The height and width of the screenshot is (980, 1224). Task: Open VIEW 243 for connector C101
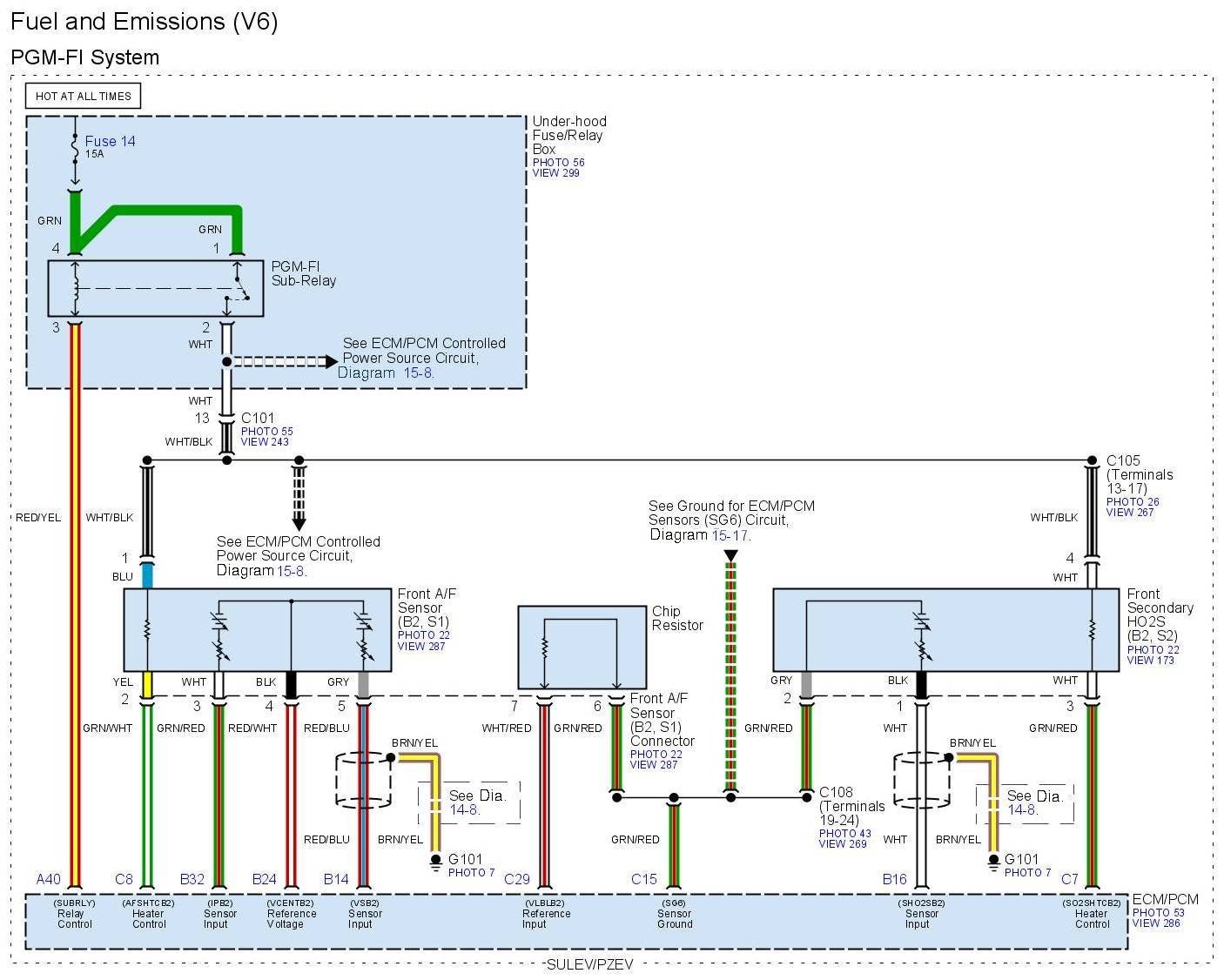(265, 442)
